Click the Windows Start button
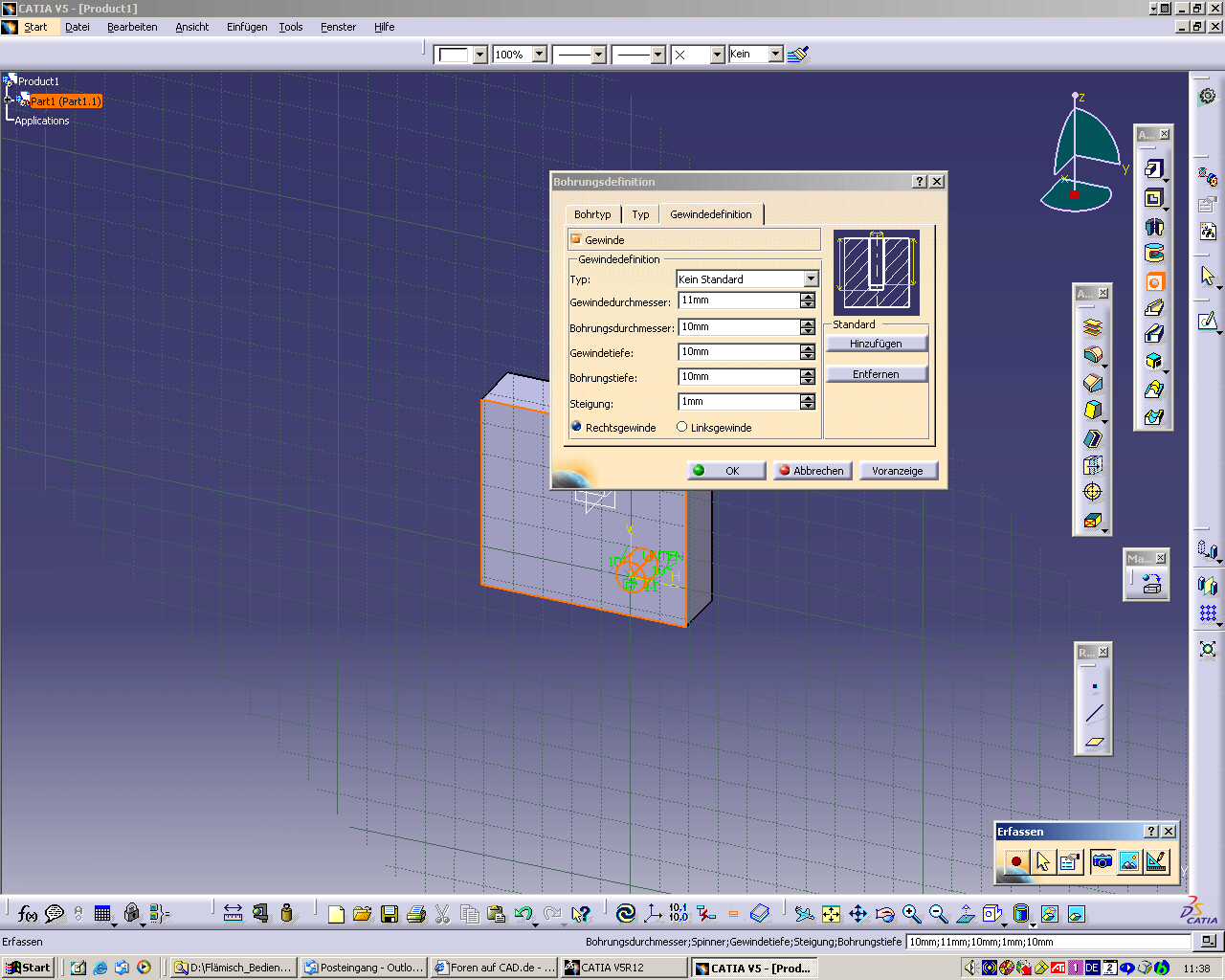Screen dimensions: 1225x980 click(28, 968)
